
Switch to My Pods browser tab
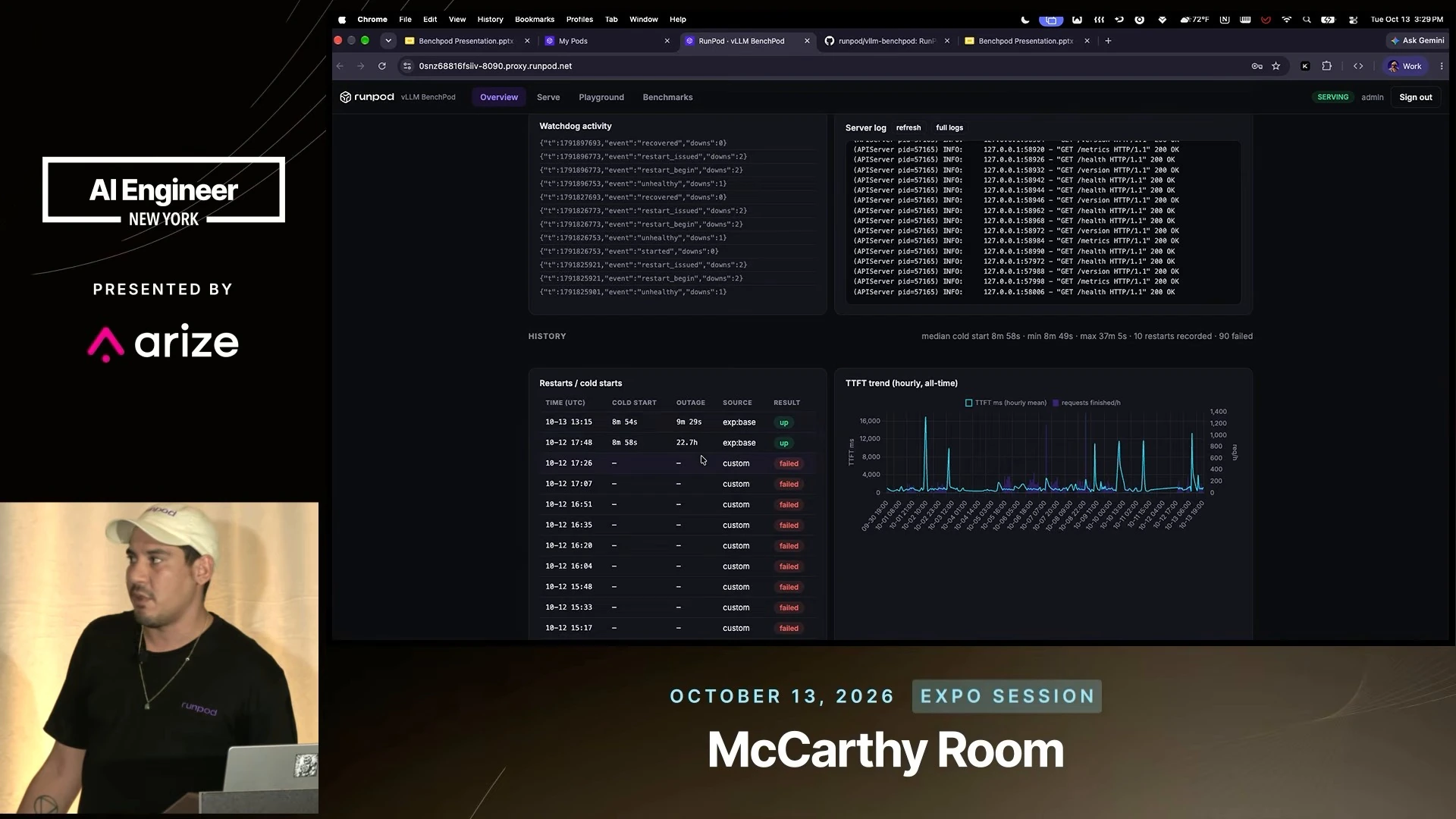pos(607,41)
